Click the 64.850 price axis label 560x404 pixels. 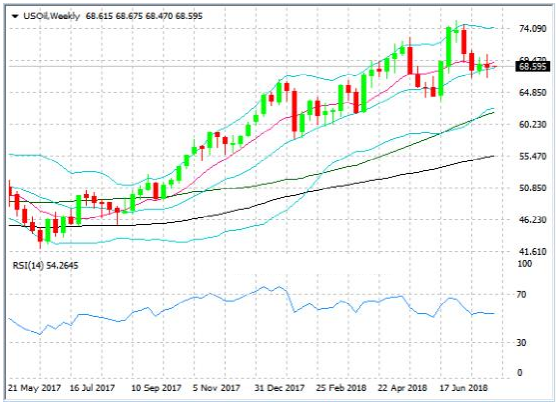pyautogui.click(x=532, y=93)
